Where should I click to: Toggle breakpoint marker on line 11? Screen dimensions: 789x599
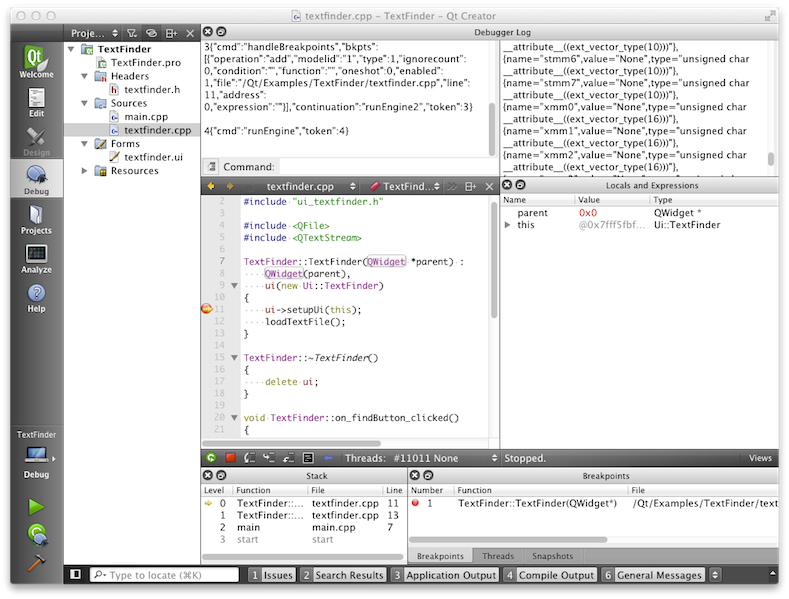point(206,309)
